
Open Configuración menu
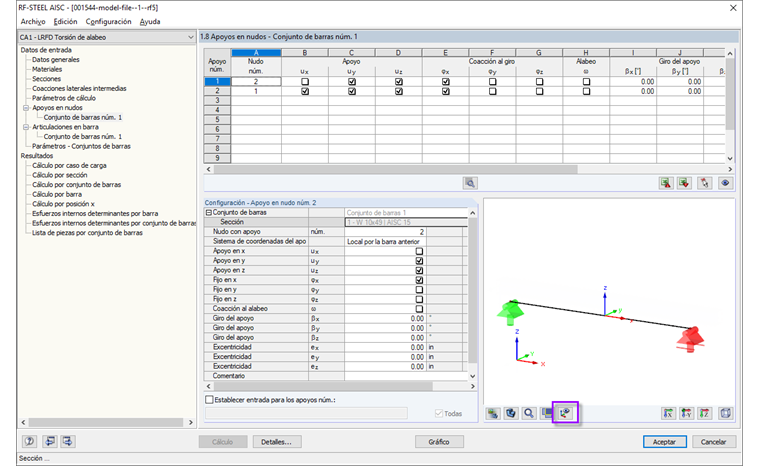(x=109, y=21)
